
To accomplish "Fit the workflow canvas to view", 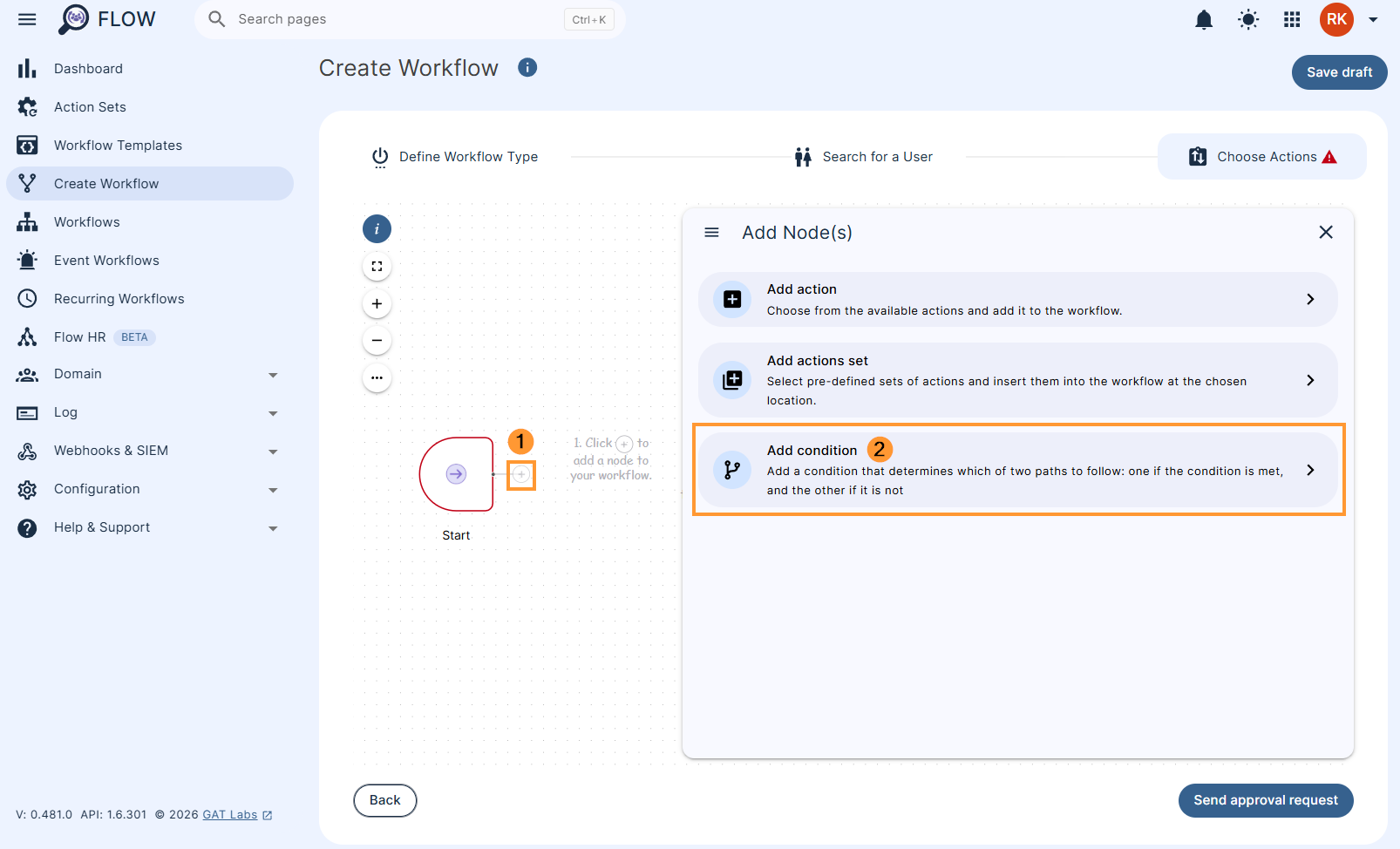I will (x=377, y=267).
